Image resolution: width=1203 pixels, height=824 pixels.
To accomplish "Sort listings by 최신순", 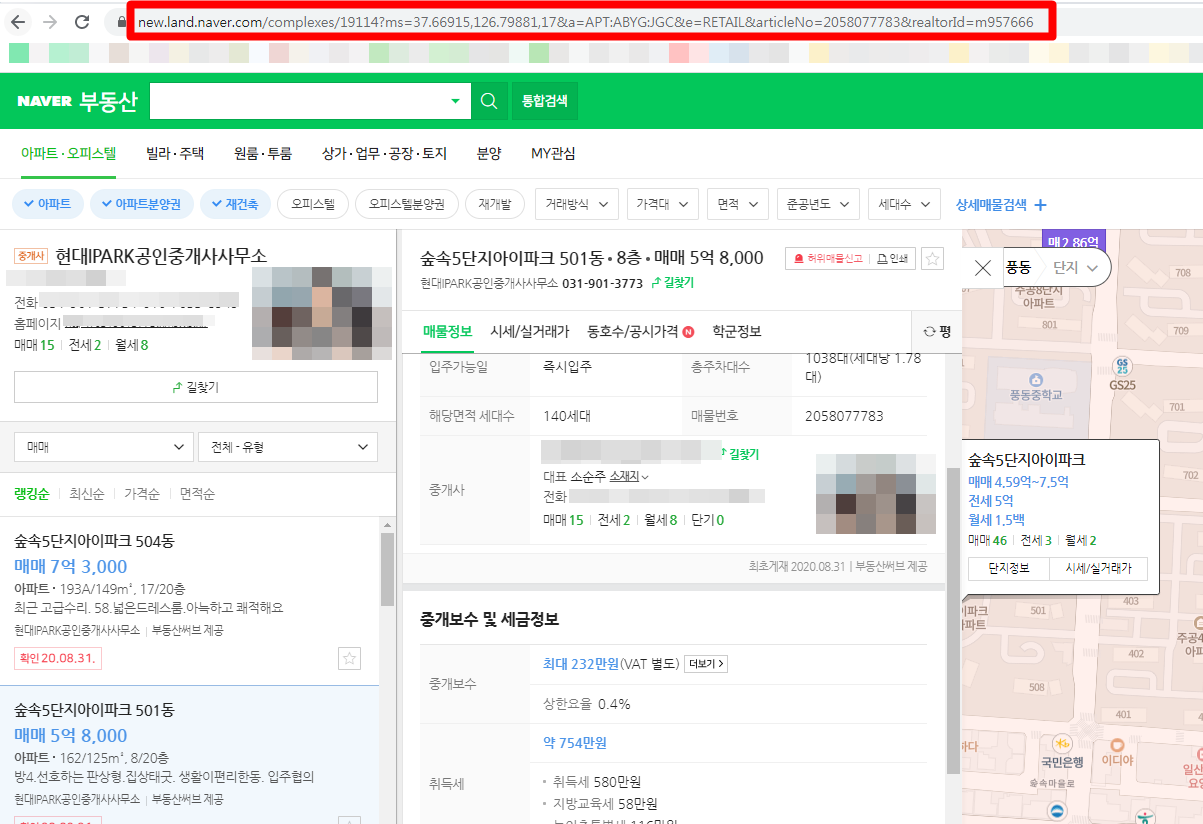I will (x=87, y=494).
